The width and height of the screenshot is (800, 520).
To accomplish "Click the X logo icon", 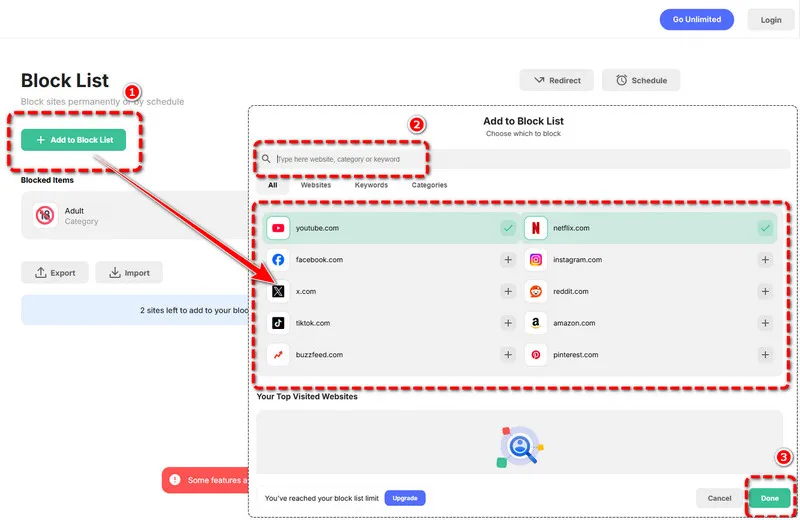I will coord(278,291).
